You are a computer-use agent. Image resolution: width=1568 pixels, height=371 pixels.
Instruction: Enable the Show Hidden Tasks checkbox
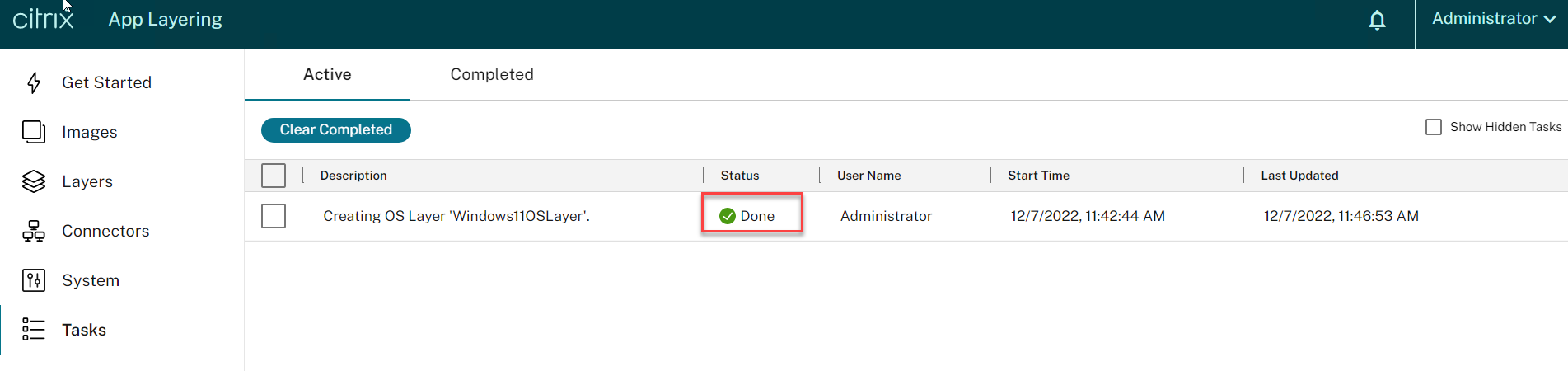(1434, 127)
